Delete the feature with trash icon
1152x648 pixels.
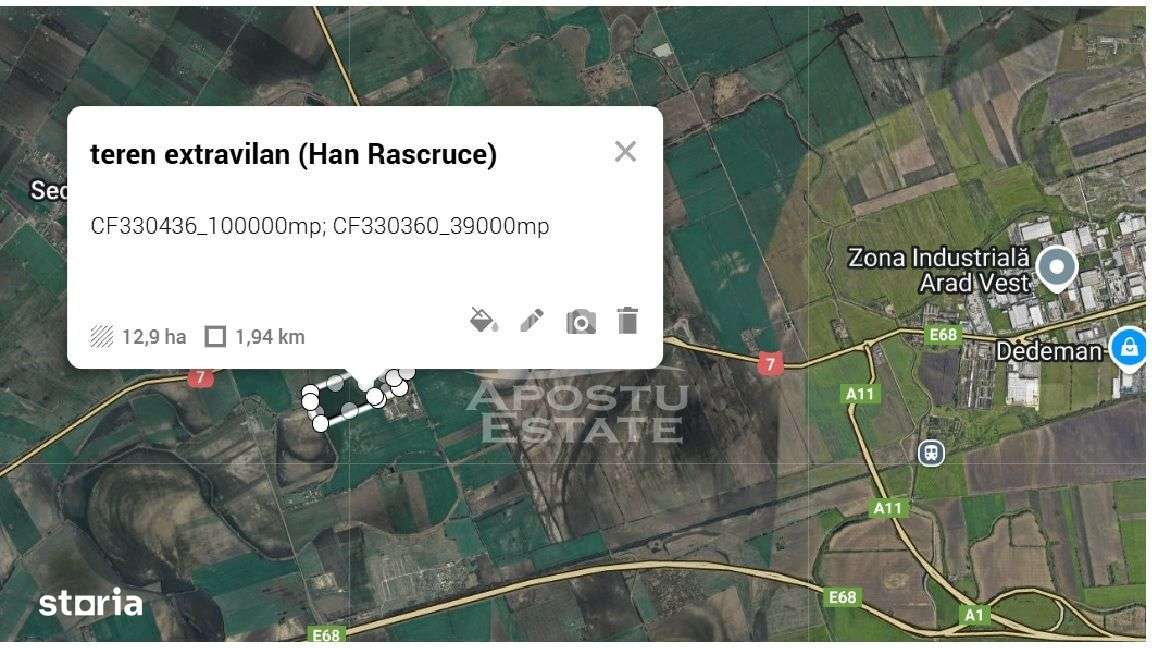pyautogui.click(x=627, y=321)
